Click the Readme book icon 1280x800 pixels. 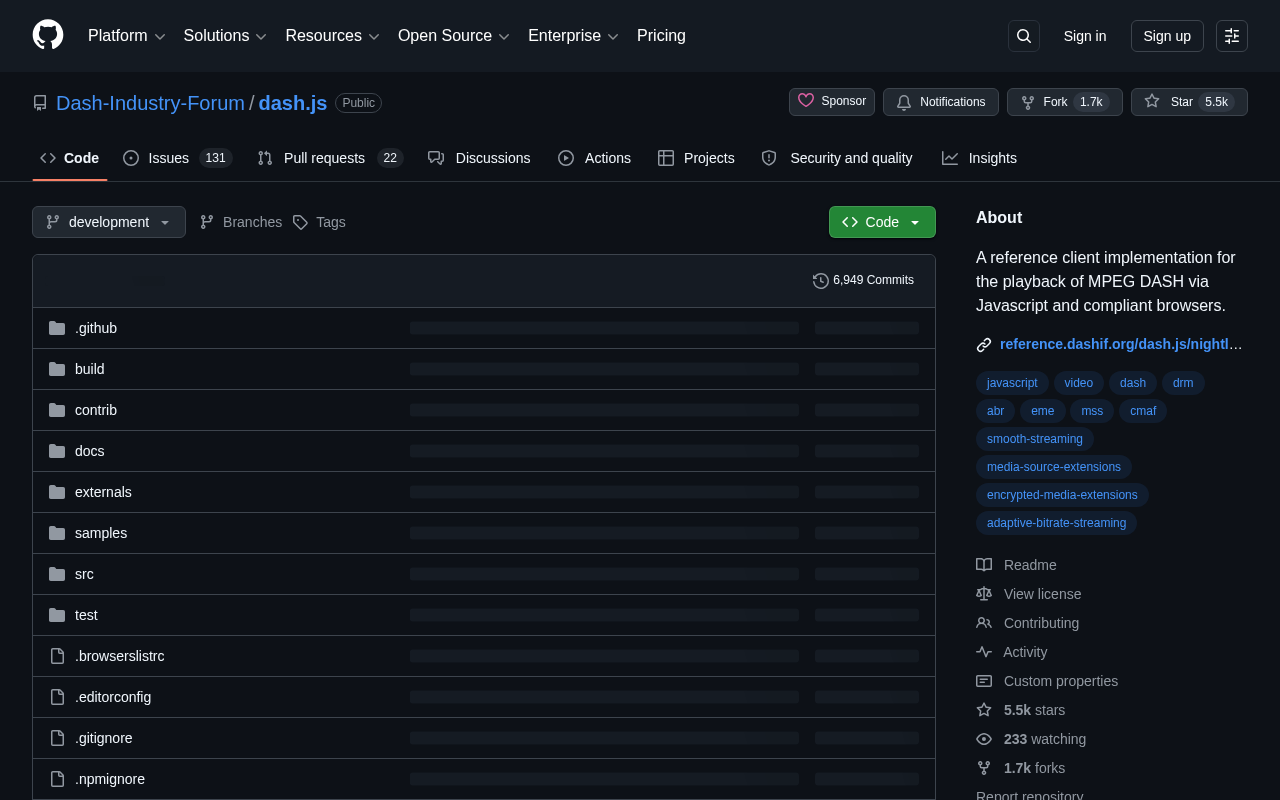984,565
